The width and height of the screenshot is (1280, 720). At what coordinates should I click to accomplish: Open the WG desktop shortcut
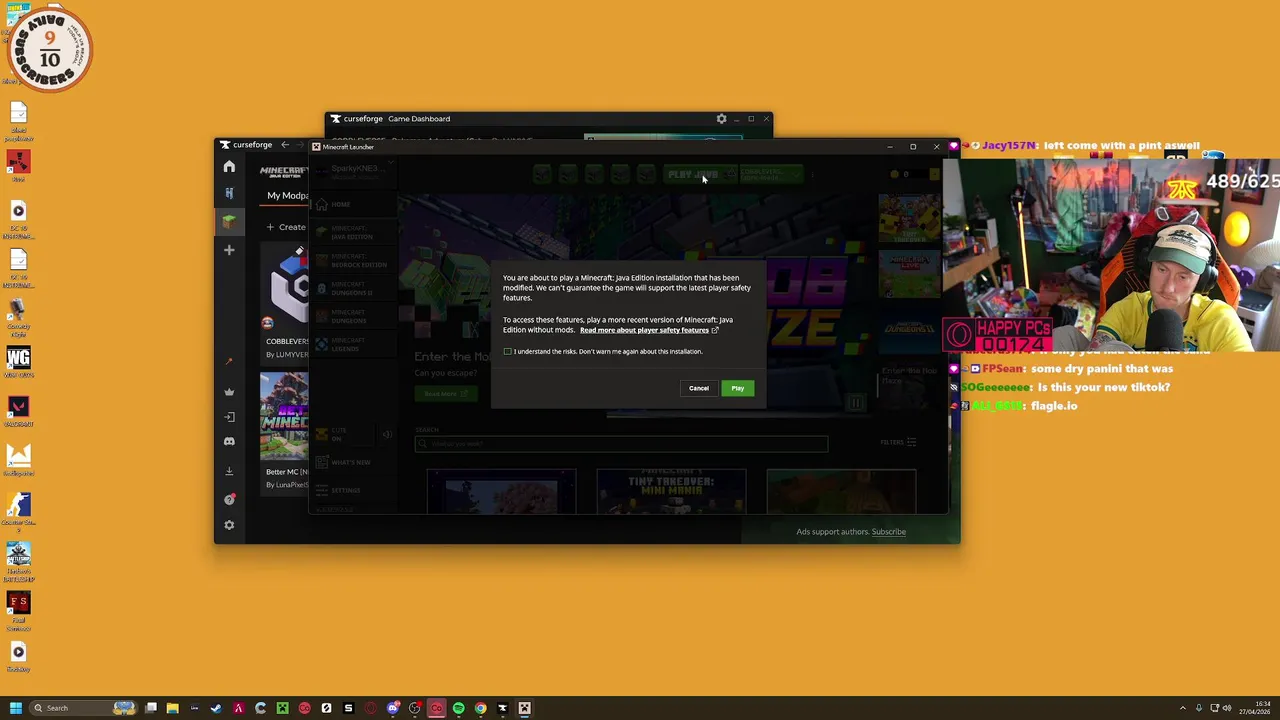coord(18,361)
